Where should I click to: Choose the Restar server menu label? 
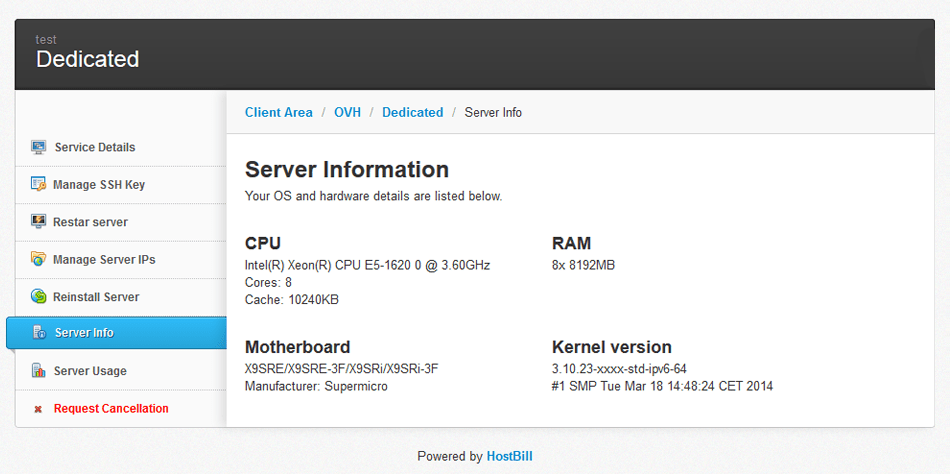pyautogui.click(x=90, y=222)
